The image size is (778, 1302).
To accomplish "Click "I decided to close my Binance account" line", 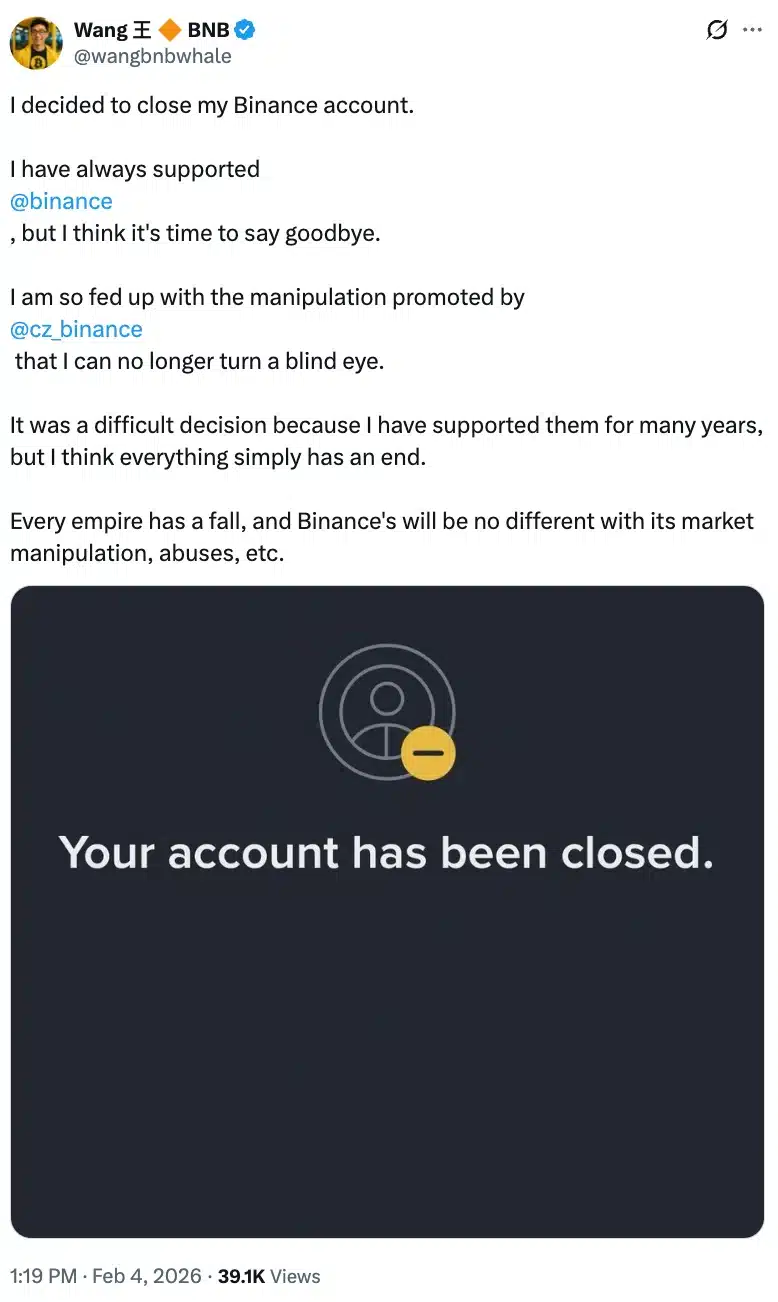I will click(211, 105).
